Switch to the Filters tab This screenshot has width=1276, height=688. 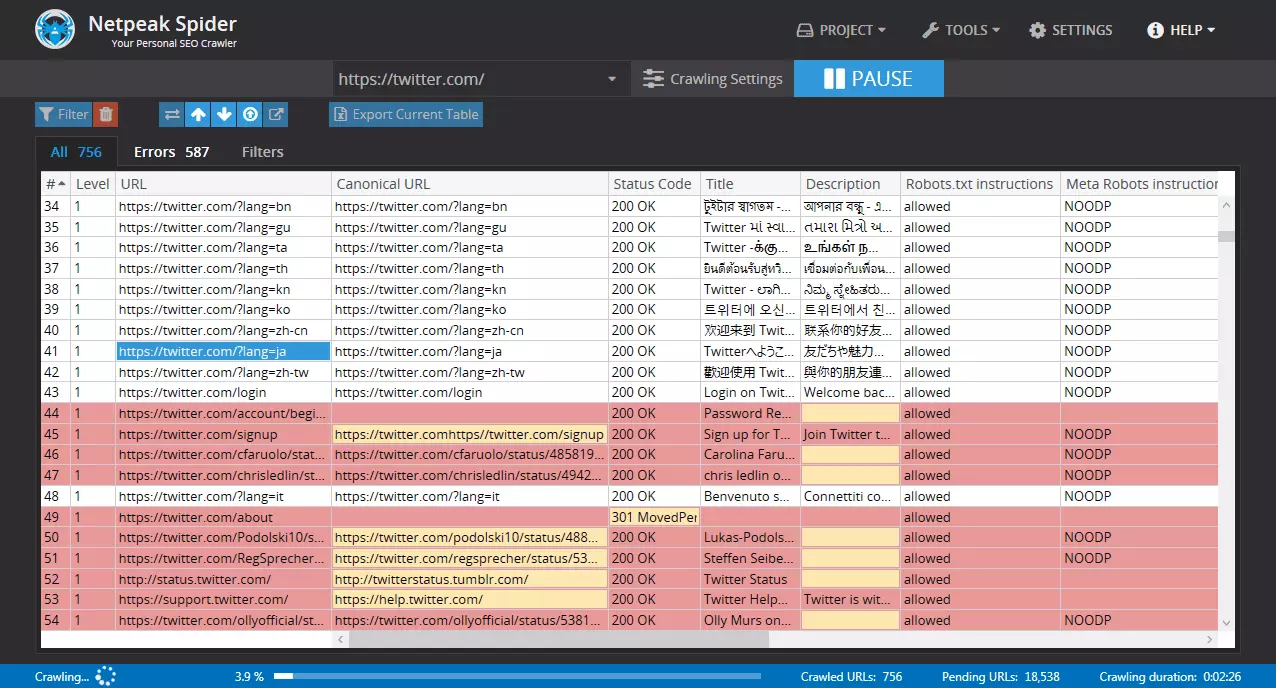coord(263,152)
